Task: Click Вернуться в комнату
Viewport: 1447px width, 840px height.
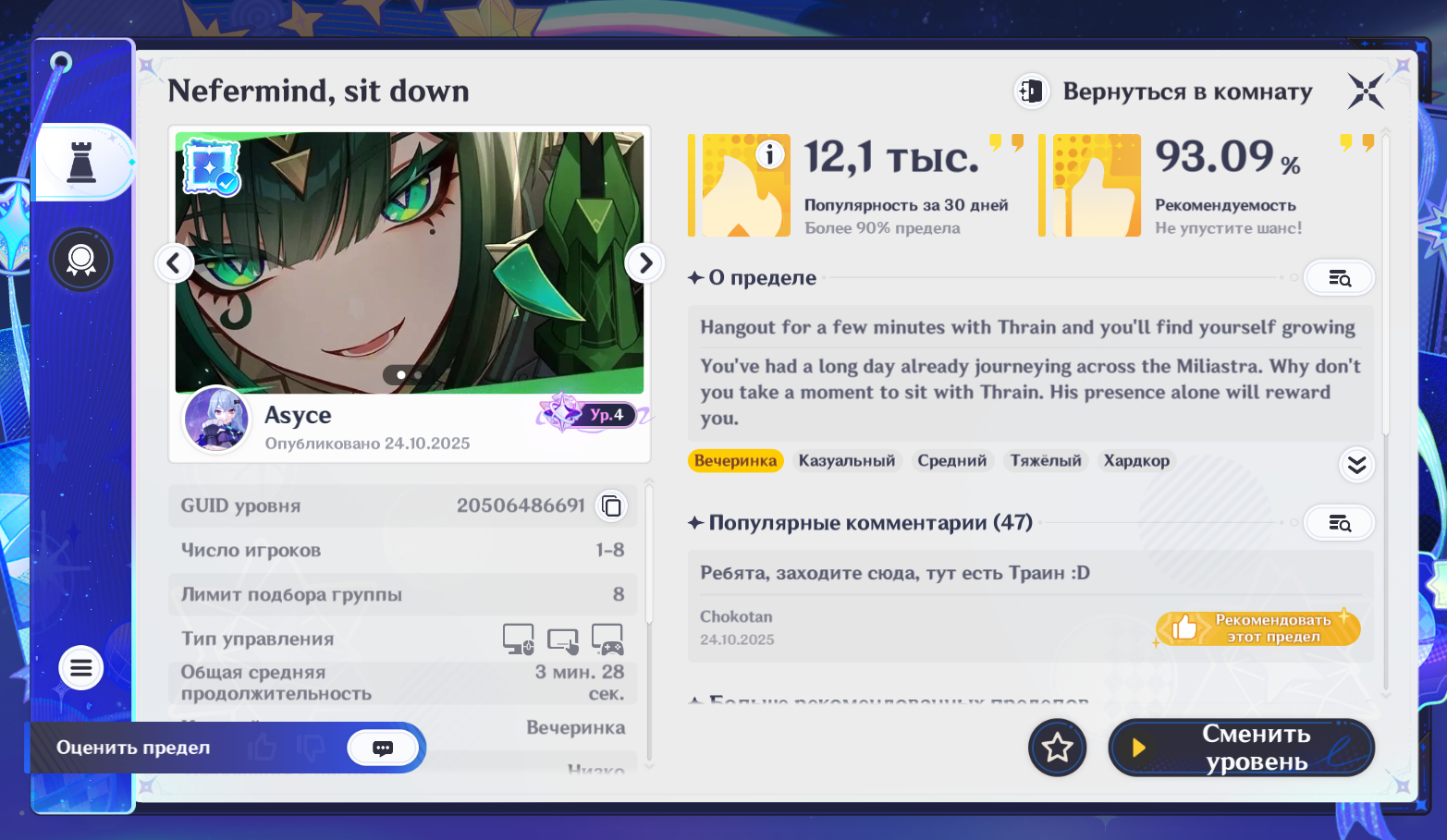Action: pyautogui.click(x=1165, y=91)
